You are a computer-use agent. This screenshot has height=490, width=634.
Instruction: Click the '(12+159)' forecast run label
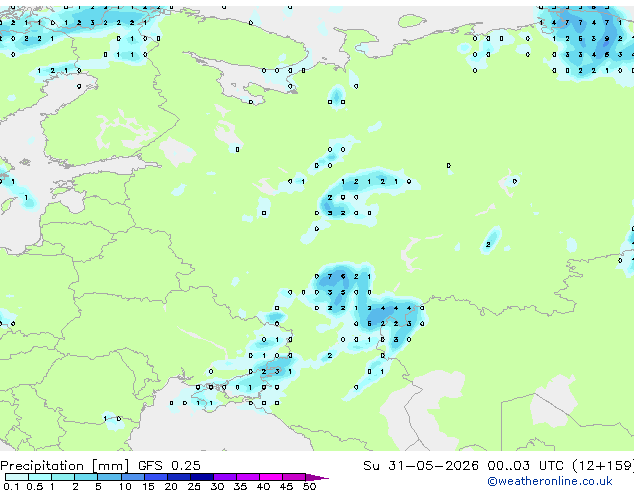pyautogui.click(x=603, y=466)
